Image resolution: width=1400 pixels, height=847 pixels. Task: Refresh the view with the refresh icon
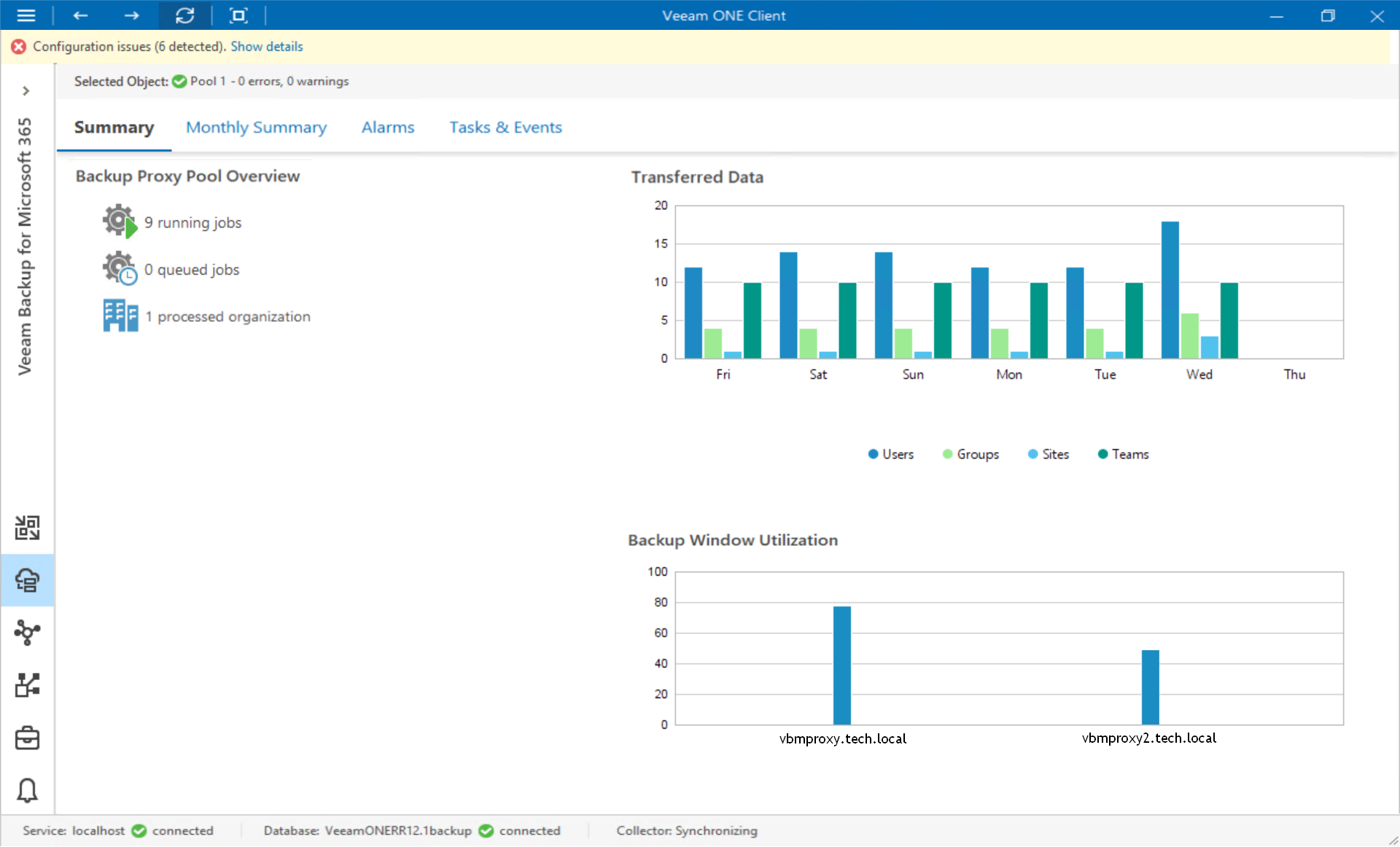184,15
